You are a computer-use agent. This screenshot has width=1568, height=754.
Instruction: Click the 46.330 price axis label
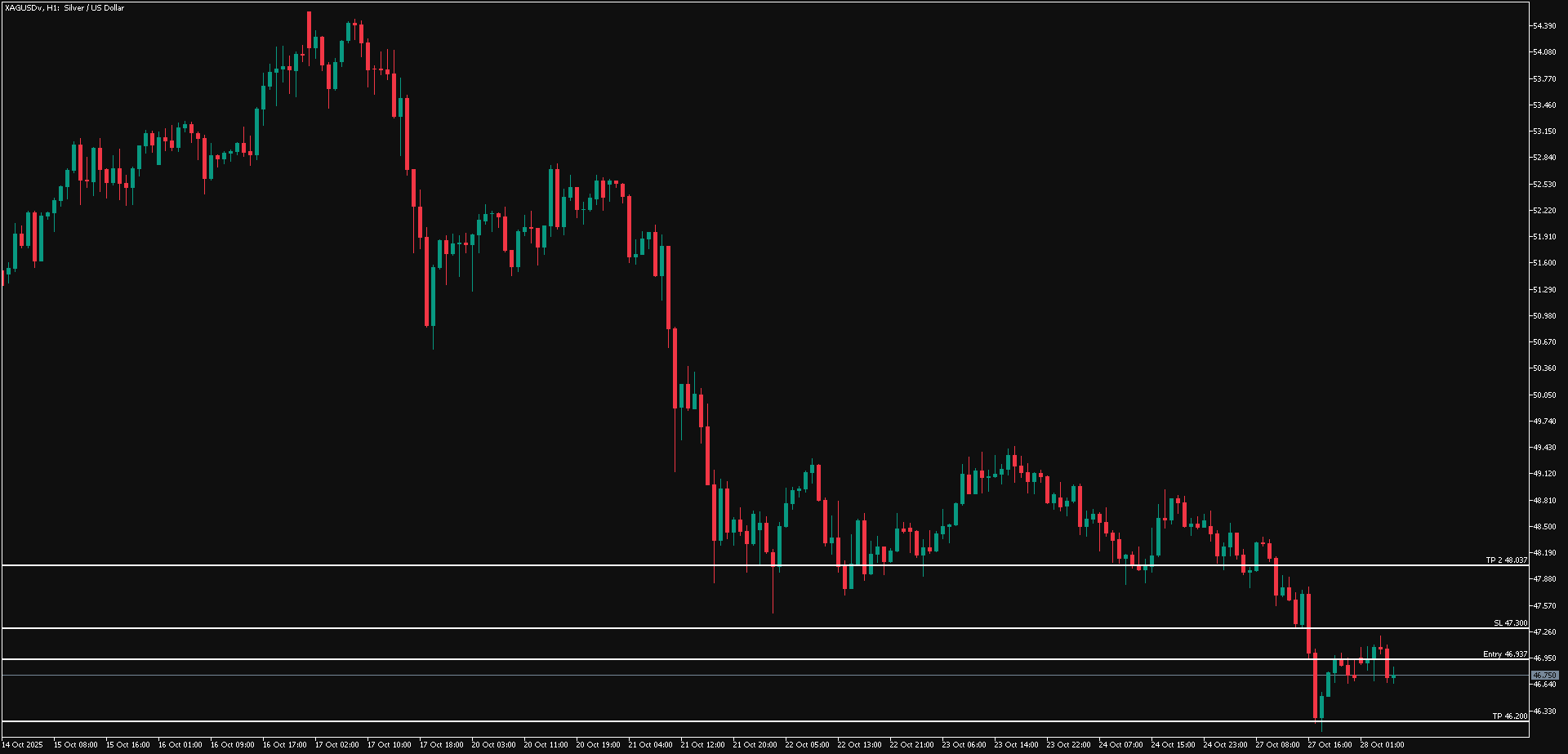point(1544,712)
